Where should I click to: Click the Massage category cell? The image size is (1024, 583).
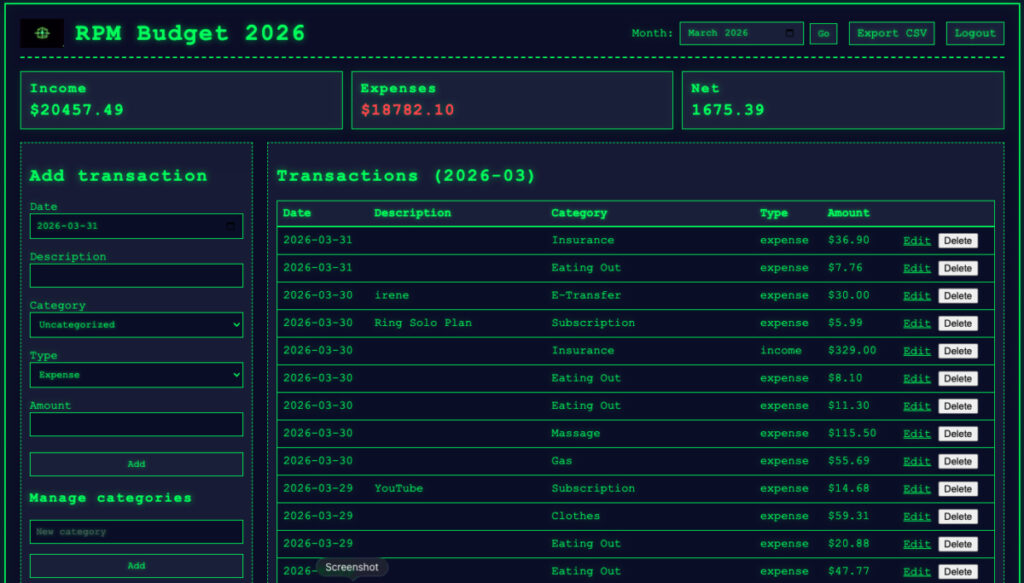576,433
